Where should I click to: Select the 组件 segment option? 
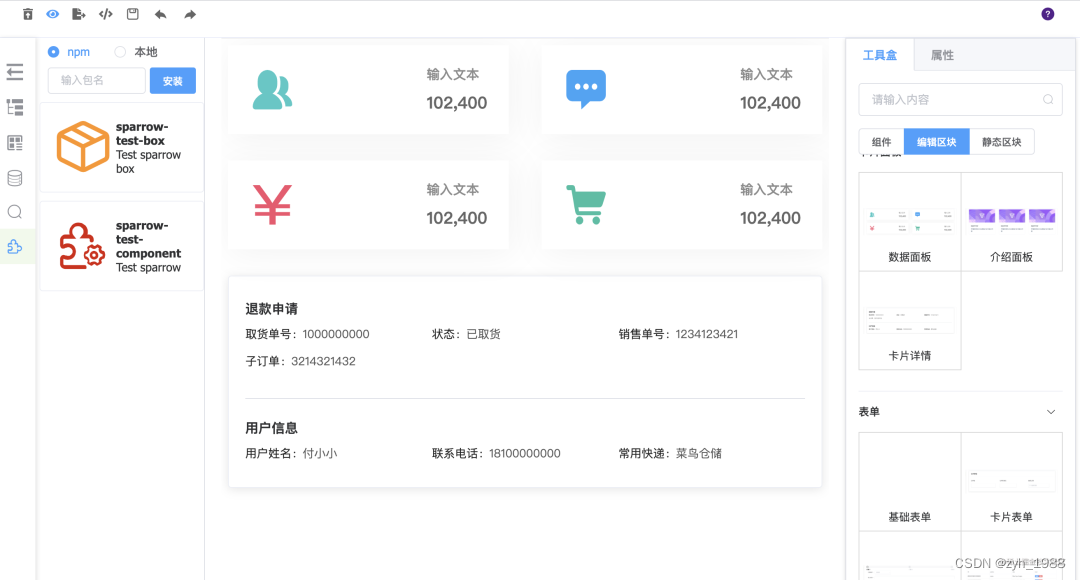click(881, 141)
